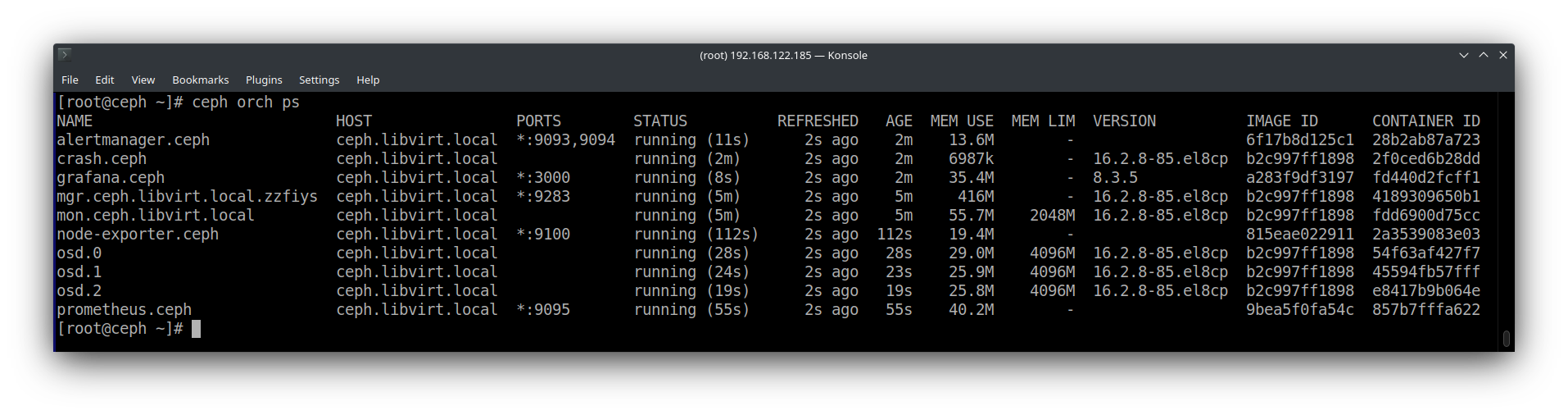Open the Settings menu

(319, 80)
